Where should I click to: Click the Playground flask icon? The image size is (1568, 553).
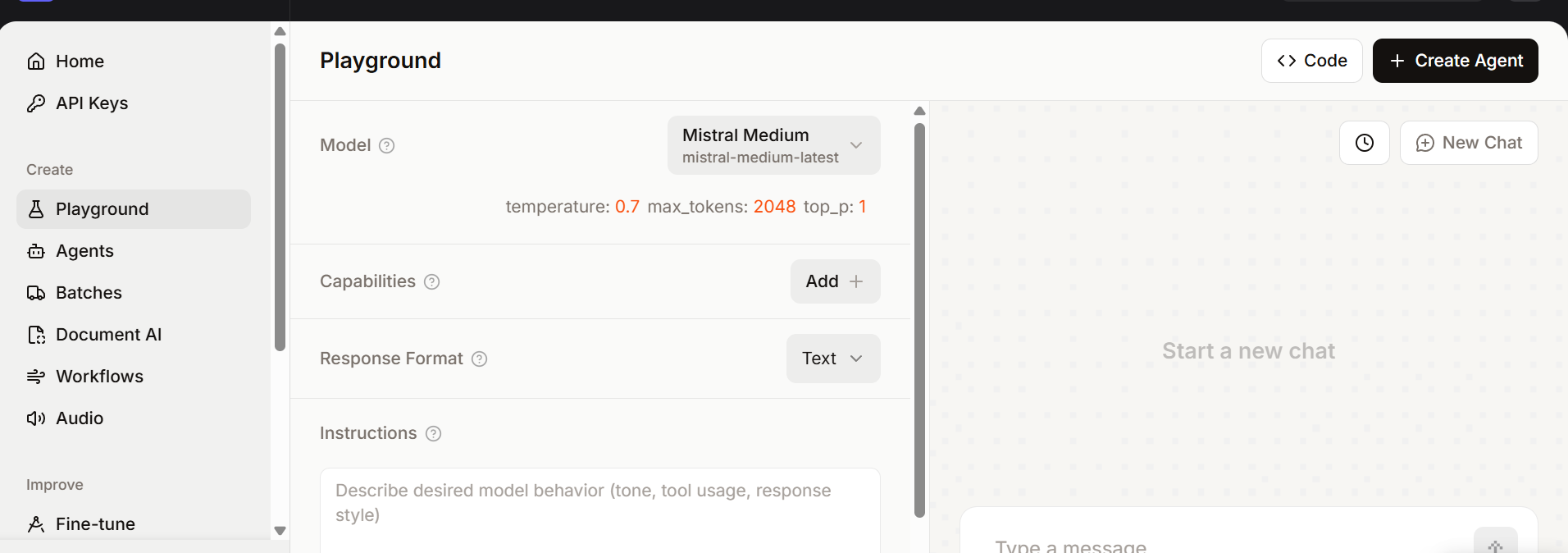(36, 209)
